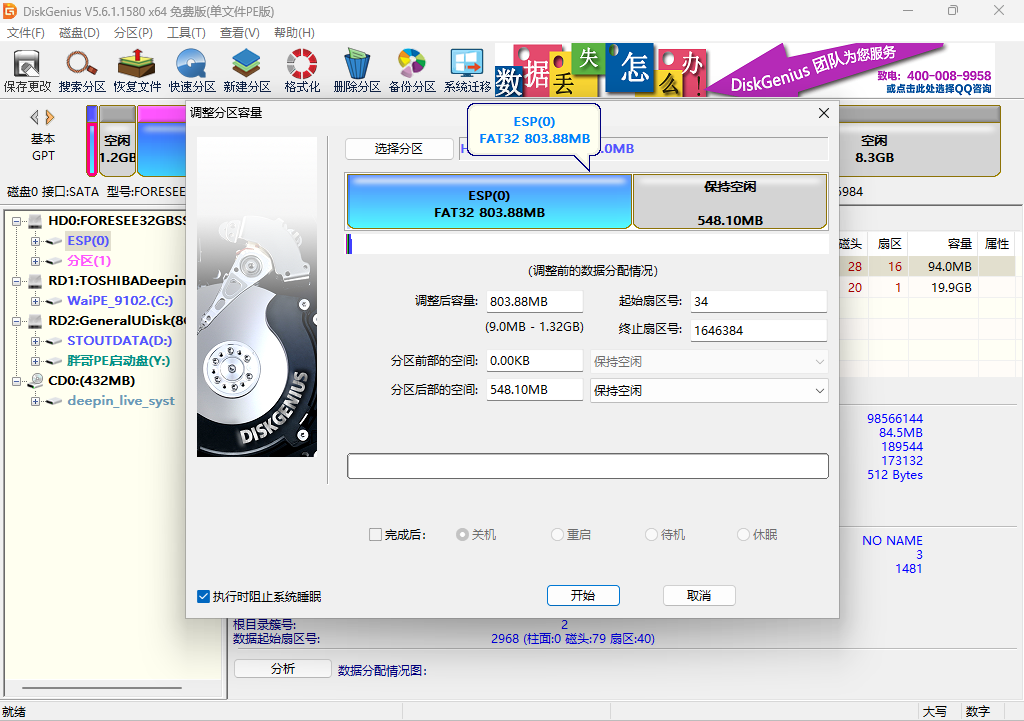Open the 备份分区 backup partition tool

411,71
